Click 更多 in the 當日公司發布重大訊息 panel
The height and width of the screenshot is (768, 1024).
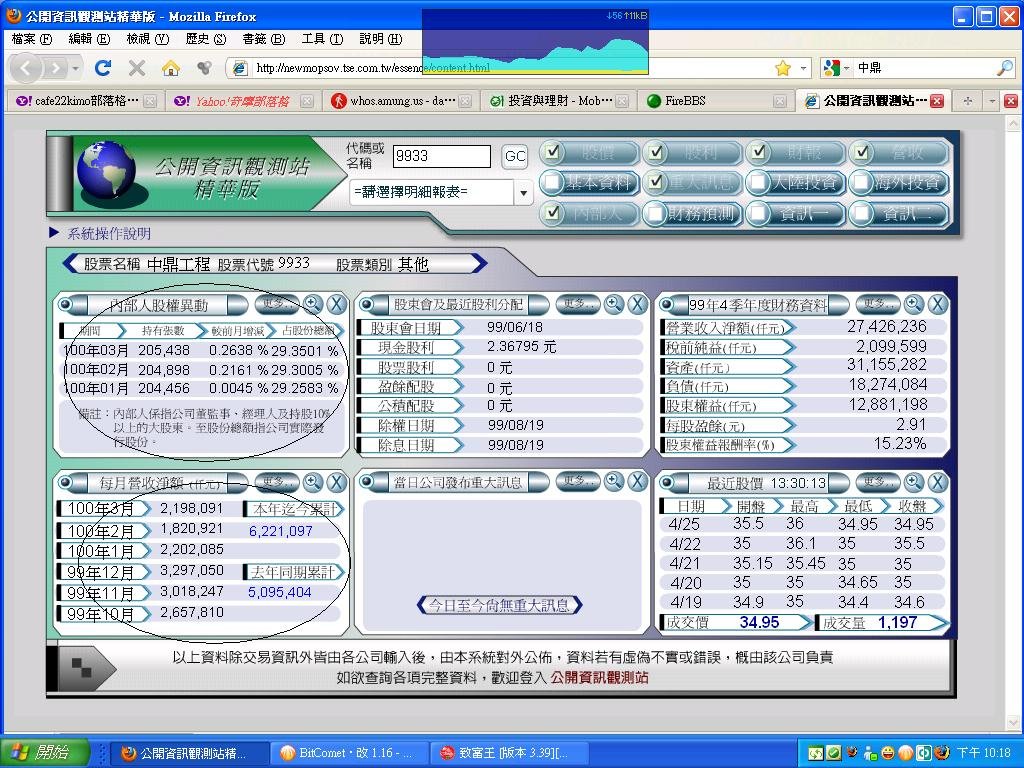(576, 482)
